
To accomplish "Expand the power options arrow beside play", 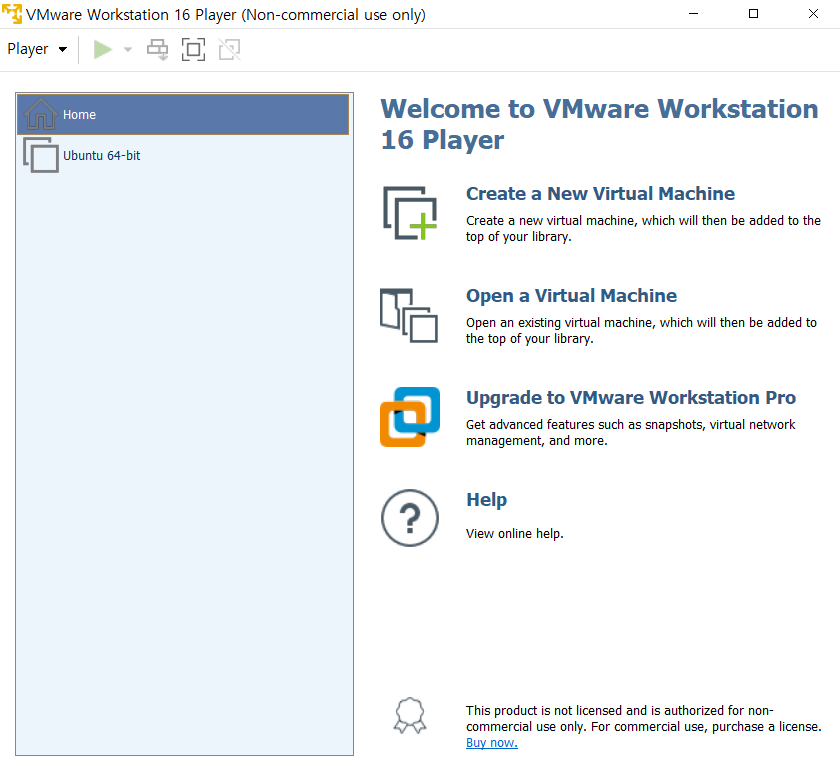I will click(128, 49).
